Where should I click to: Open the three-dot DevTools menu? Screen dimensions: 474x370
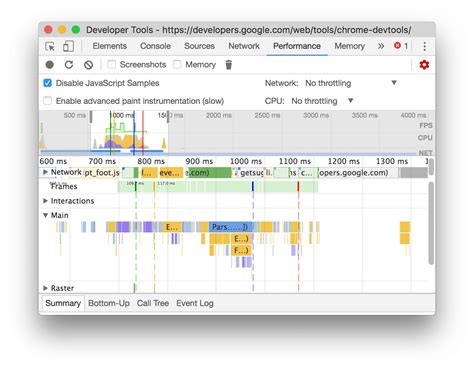pos(424,46)
